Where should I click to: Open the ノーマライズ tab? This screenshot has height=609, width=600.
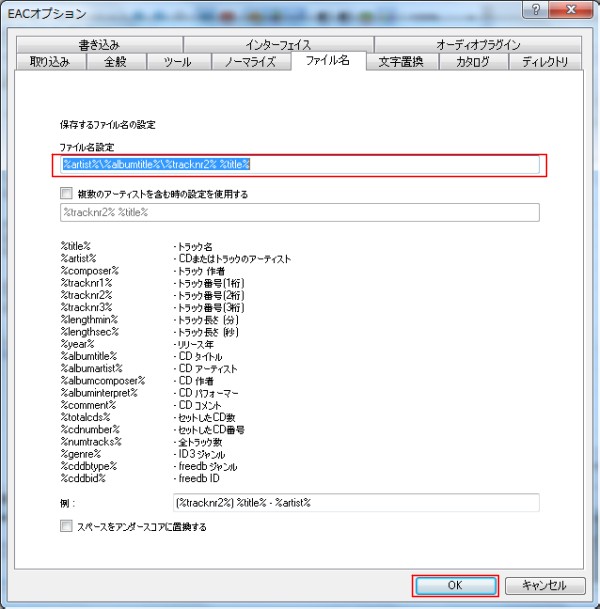pos(251,62)
